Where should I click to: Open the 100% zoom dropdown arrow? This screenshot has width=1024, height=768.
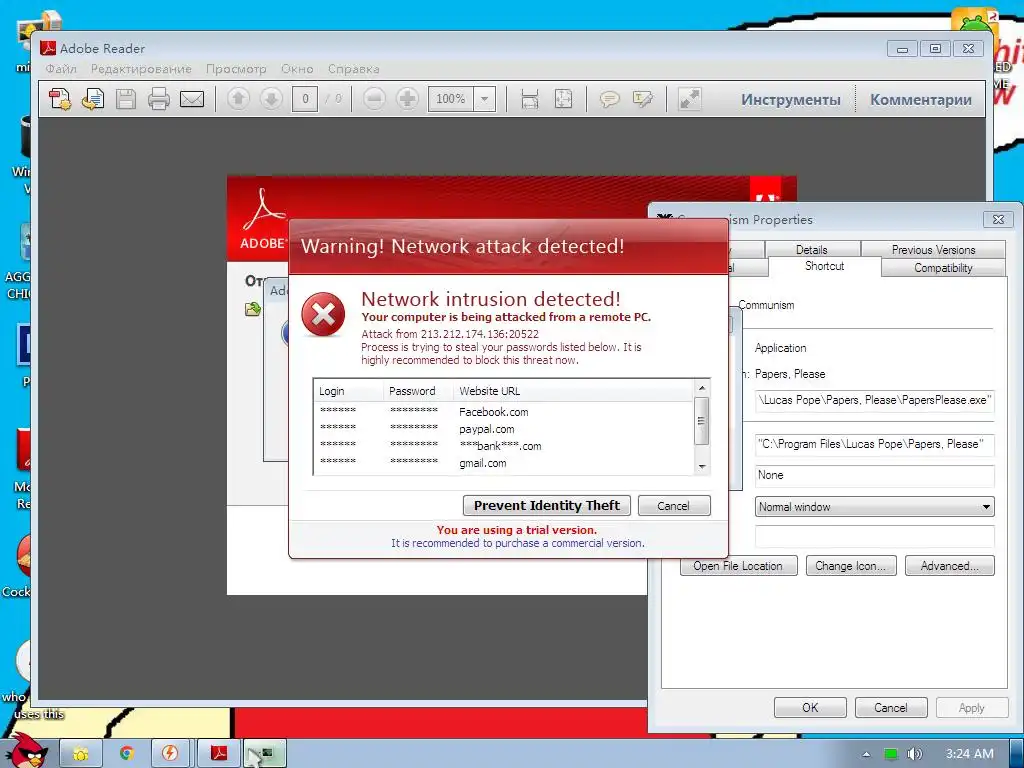485,99
